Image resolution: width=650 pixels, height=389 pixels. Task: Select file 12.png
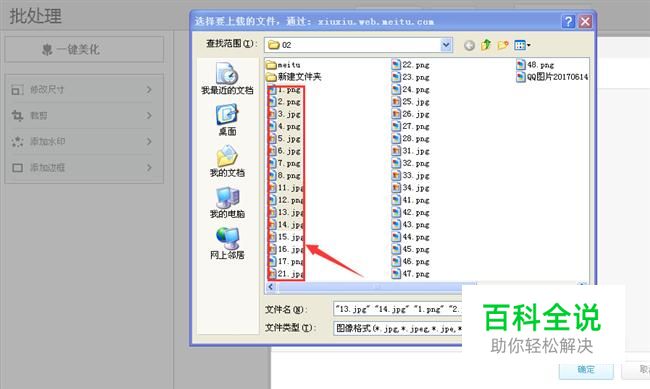point(286,200)
